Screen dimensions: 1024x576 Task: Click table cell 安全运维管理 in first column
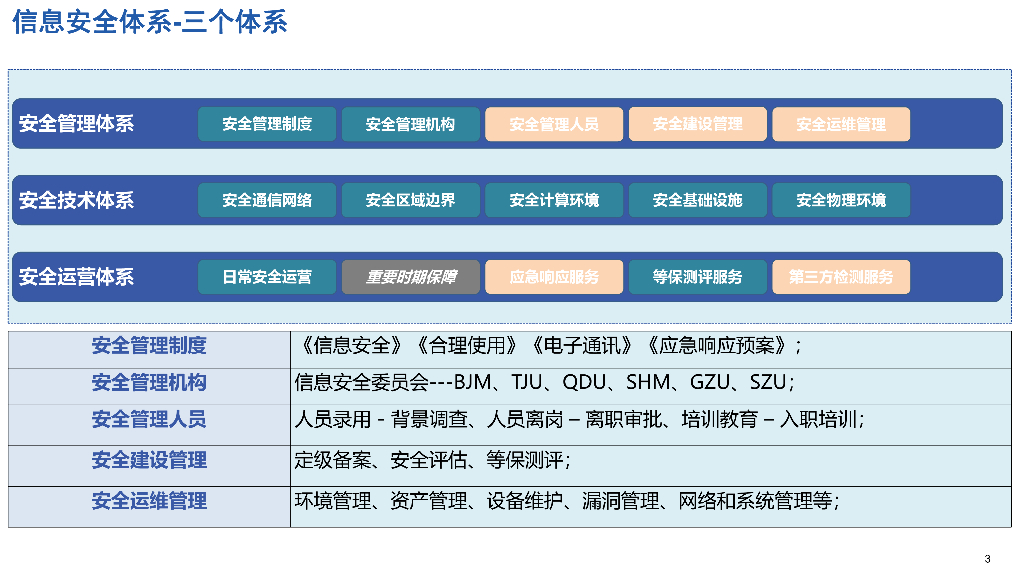point(150,507)
